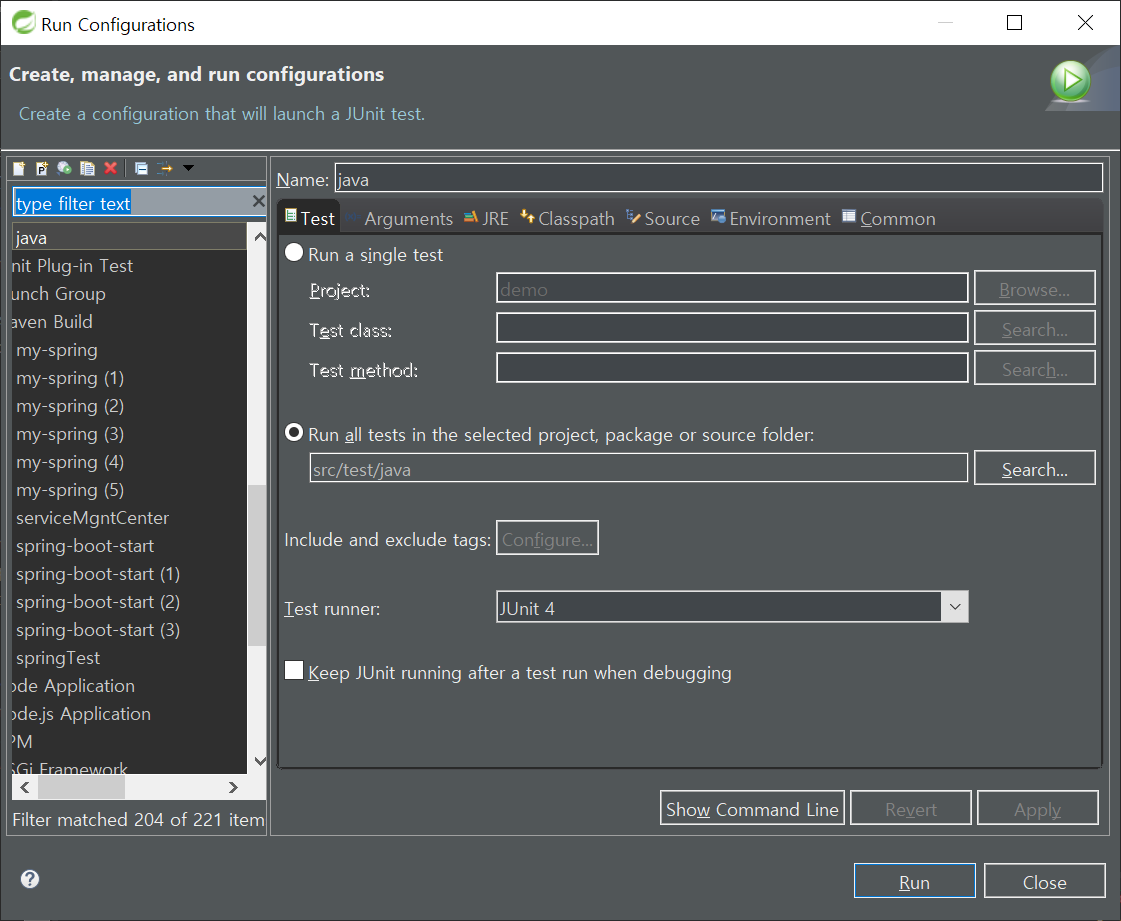Open the filter options dropdown arrow in the toolbar
Viewport: 1121px width, 921px height.
click(188, 168)
